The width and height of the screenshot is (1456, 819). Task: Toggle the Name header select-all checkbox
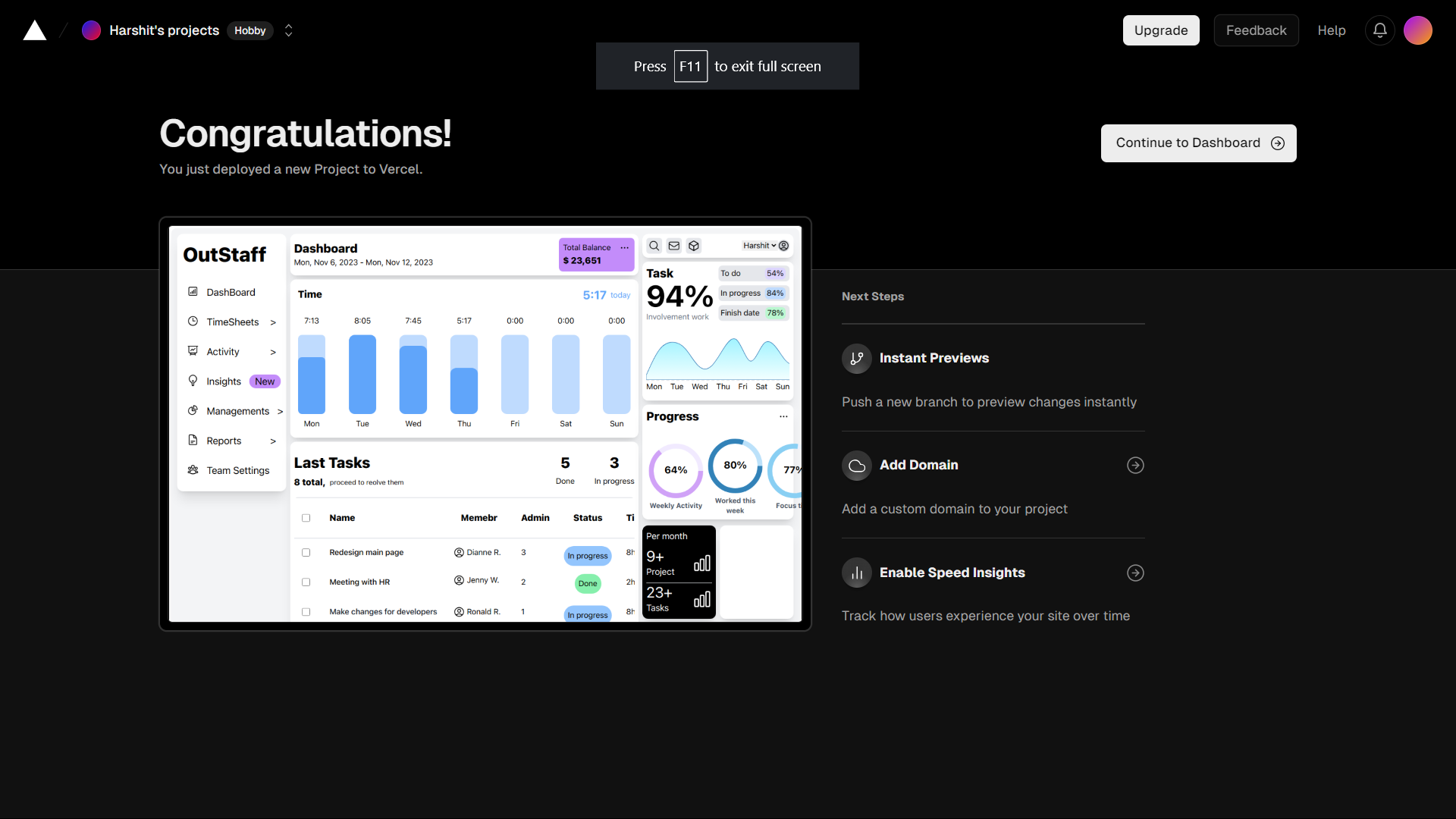click(306, 518)
